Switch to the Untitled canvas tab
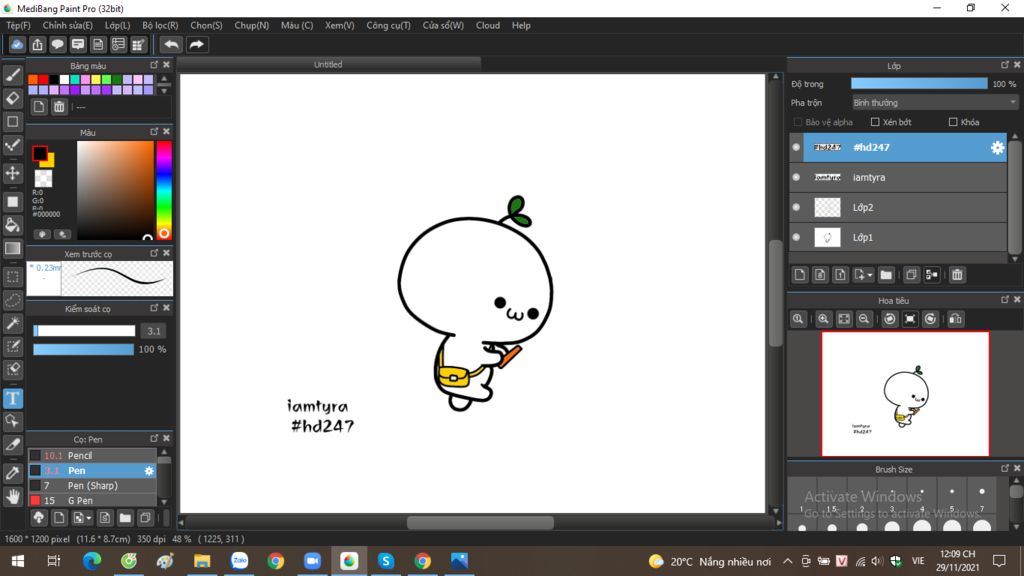The image size is (1024, 576). pyautogui.click(x=328, y=65)
